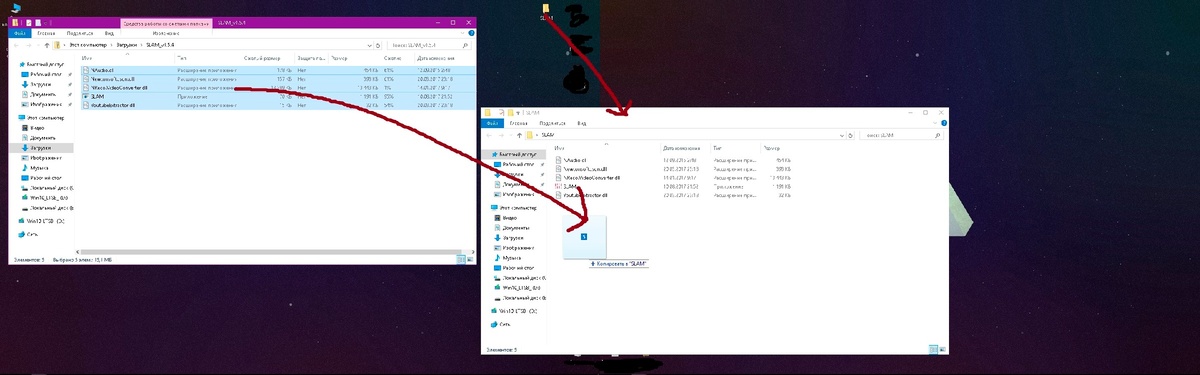Open Поделиться tab in SLAM_v1.5.4 window
Image resolution: width=1200 pixels, height=375 pixels.
pyautogui.click(x=80, y=33)
